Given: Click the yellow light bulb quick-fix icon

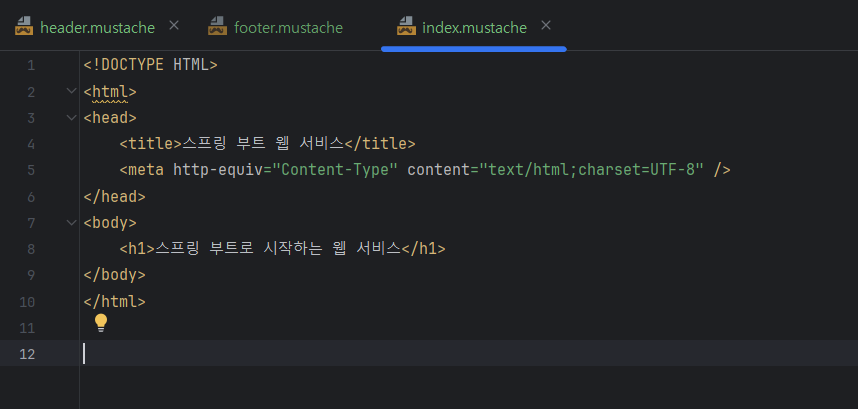Looking at the screenshot, I should coord(101,324).
